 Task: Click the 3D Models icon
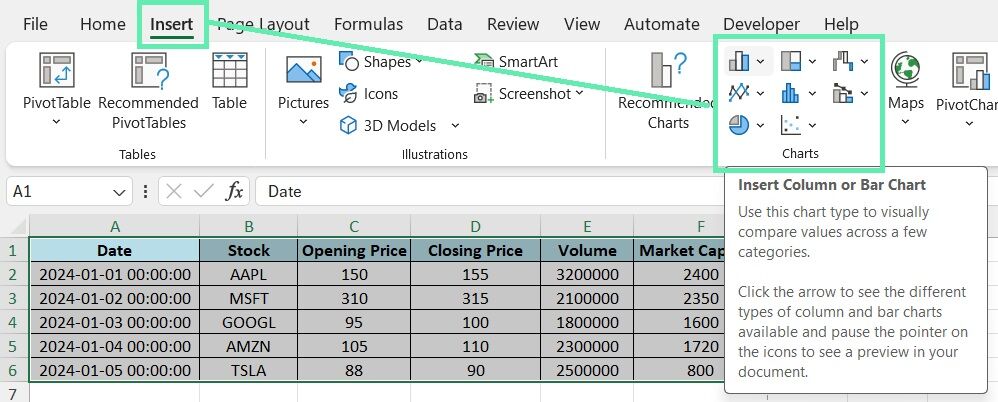[348, 125]
